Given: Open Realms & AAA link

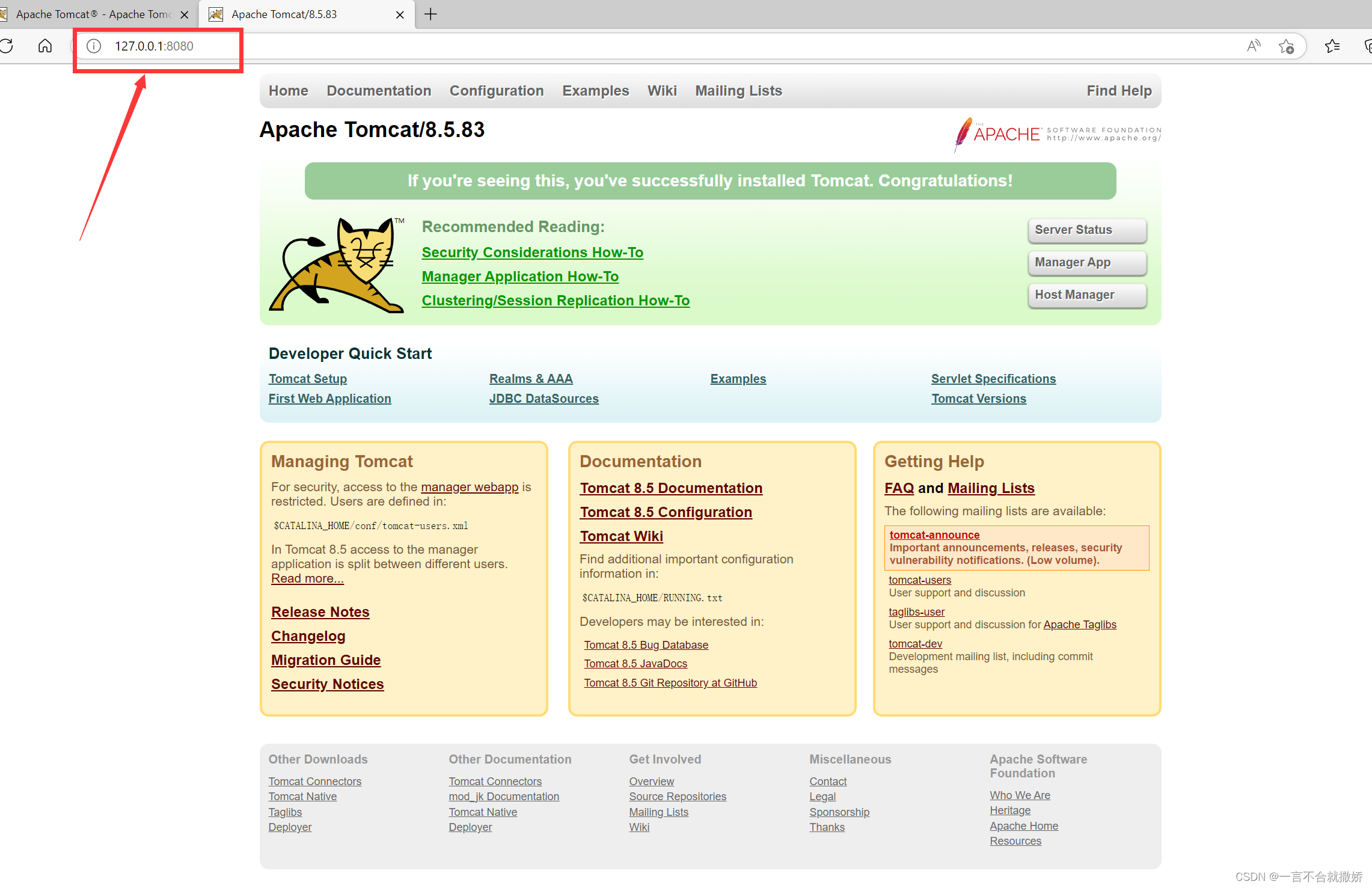Looking at the screenshot, I should [531, 379].
